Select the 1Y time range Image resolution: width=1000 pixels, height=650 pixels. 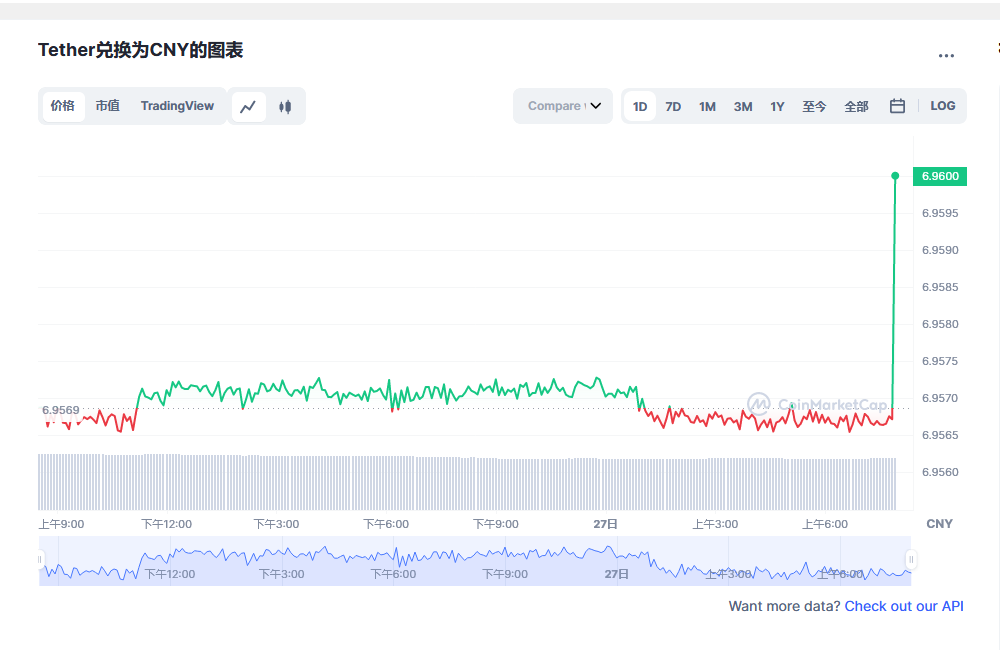777,107
